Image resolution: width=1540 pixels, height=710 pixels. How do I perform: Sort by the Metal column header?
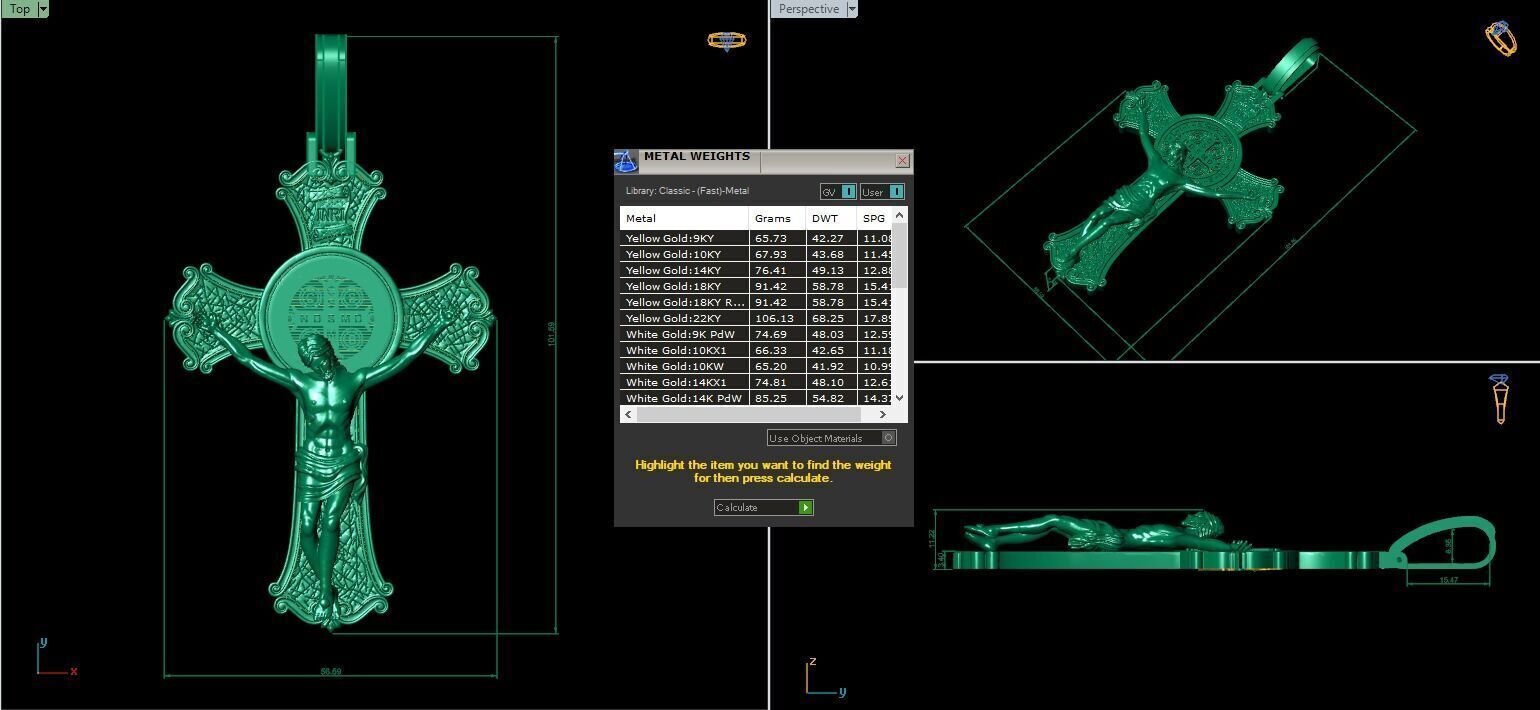tap(684, 218)
